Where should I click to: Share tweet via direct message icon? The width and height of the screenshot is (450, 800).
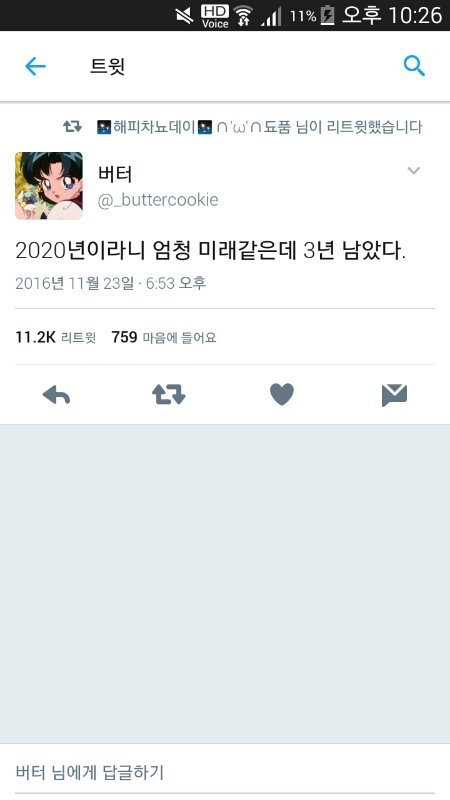click(394, 395)
